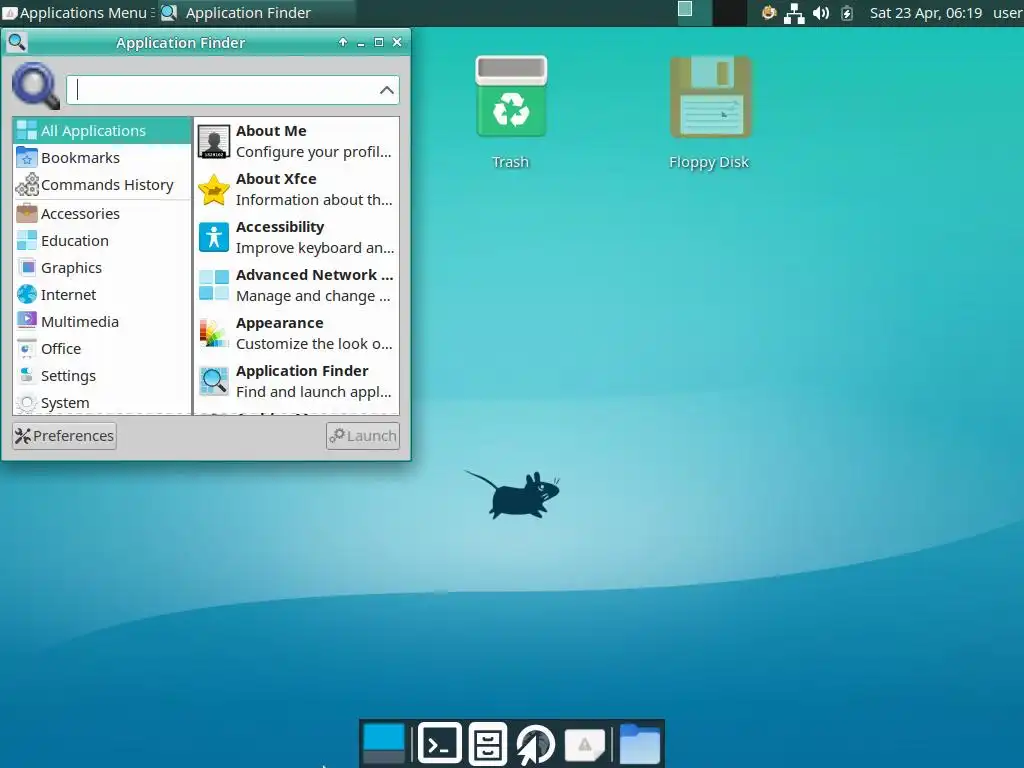1024x768 pixels.
Task: Roll up the Application Finder window
Action: click(343, 42)
